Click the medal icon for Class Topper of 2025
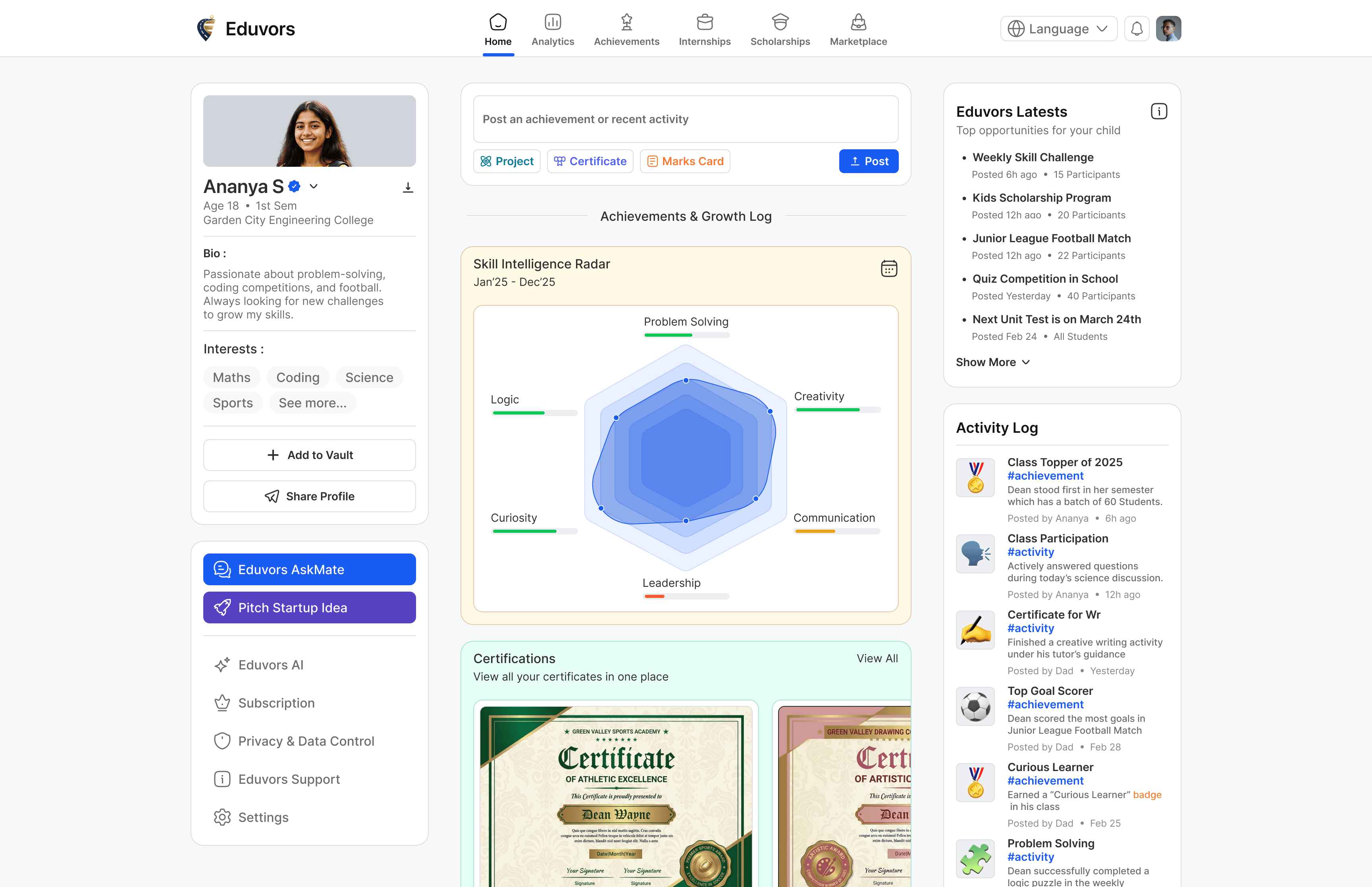The width and height of the screenshot is (1372, 887). [x=975, y=478]
